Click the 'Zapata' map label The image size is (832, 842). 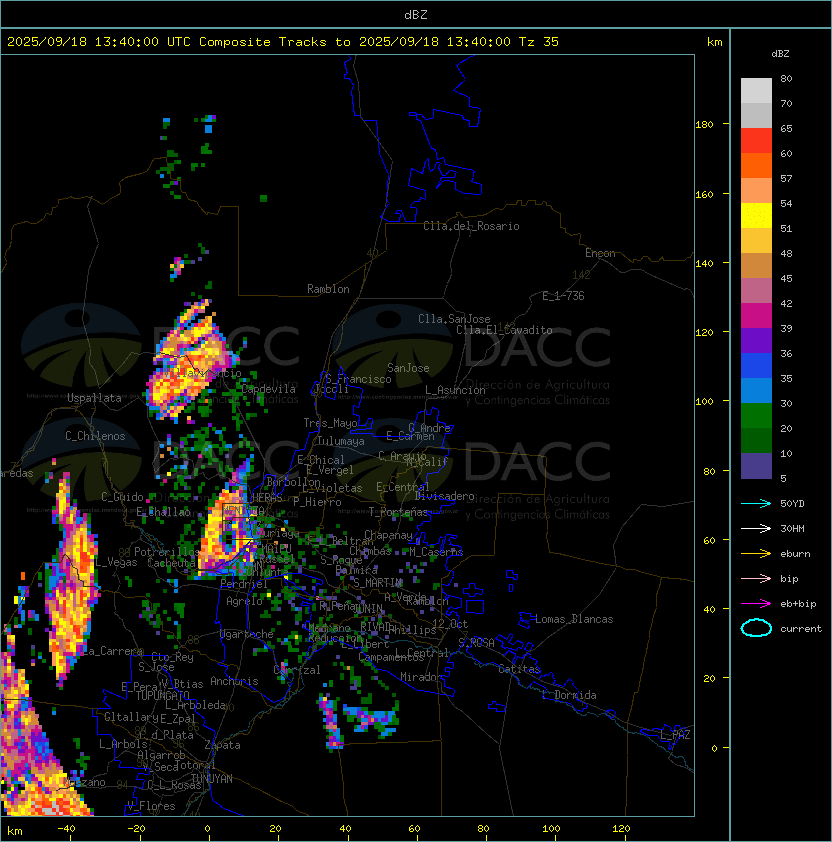[222, 745]
